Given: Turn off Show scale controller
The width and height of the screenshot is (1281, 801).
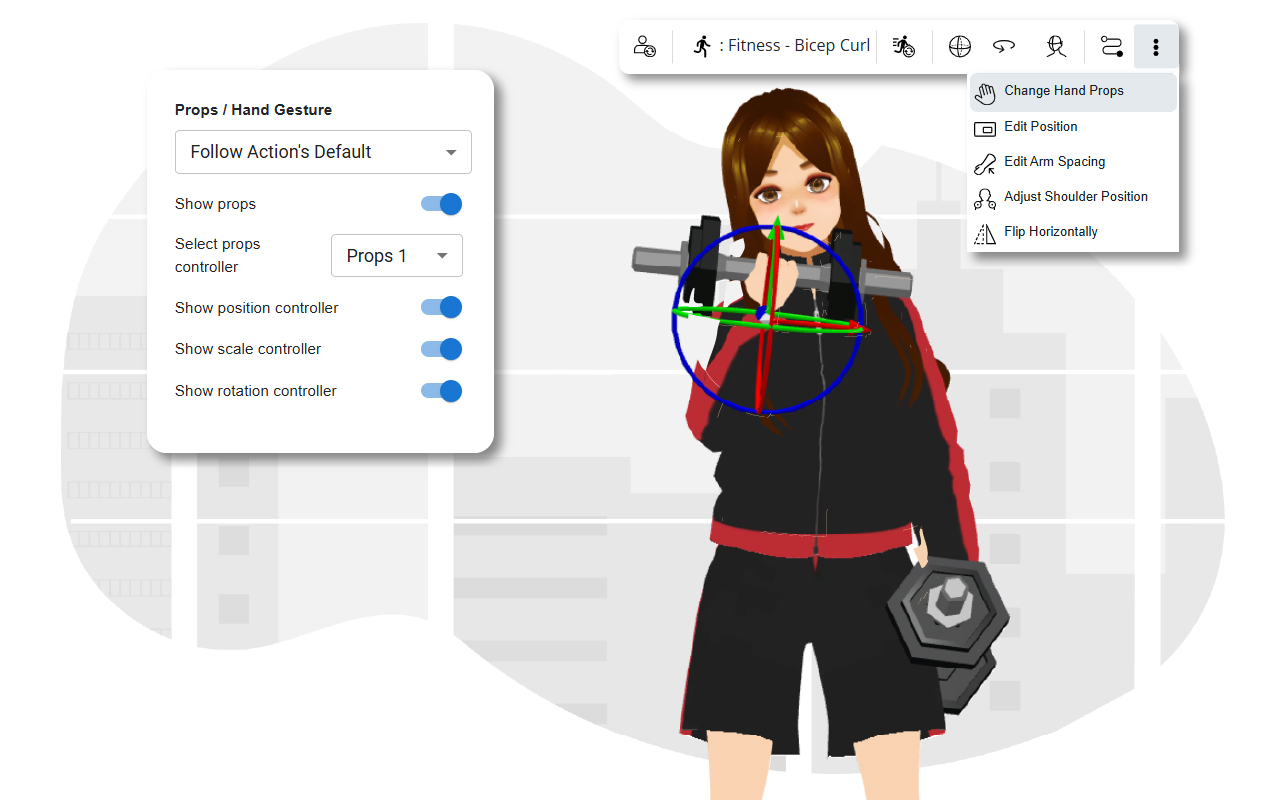Looking at the screenshot, I should (x=441, y=349).
